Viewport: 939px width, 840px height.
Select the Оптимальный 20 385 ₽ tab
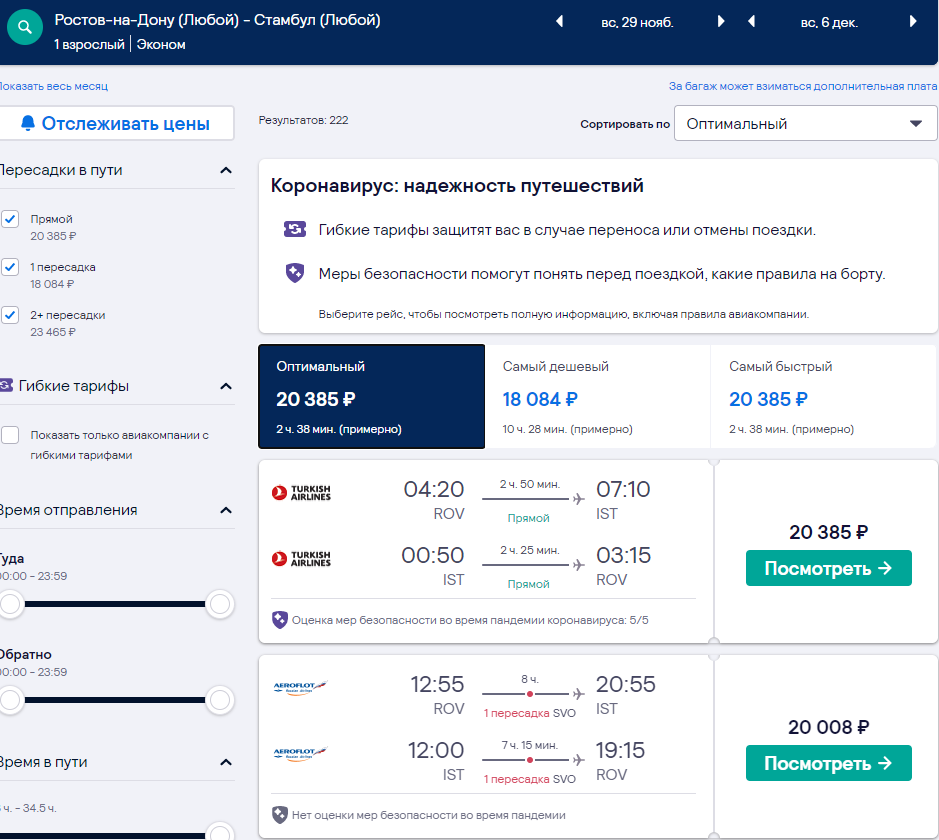click(371, 396)
